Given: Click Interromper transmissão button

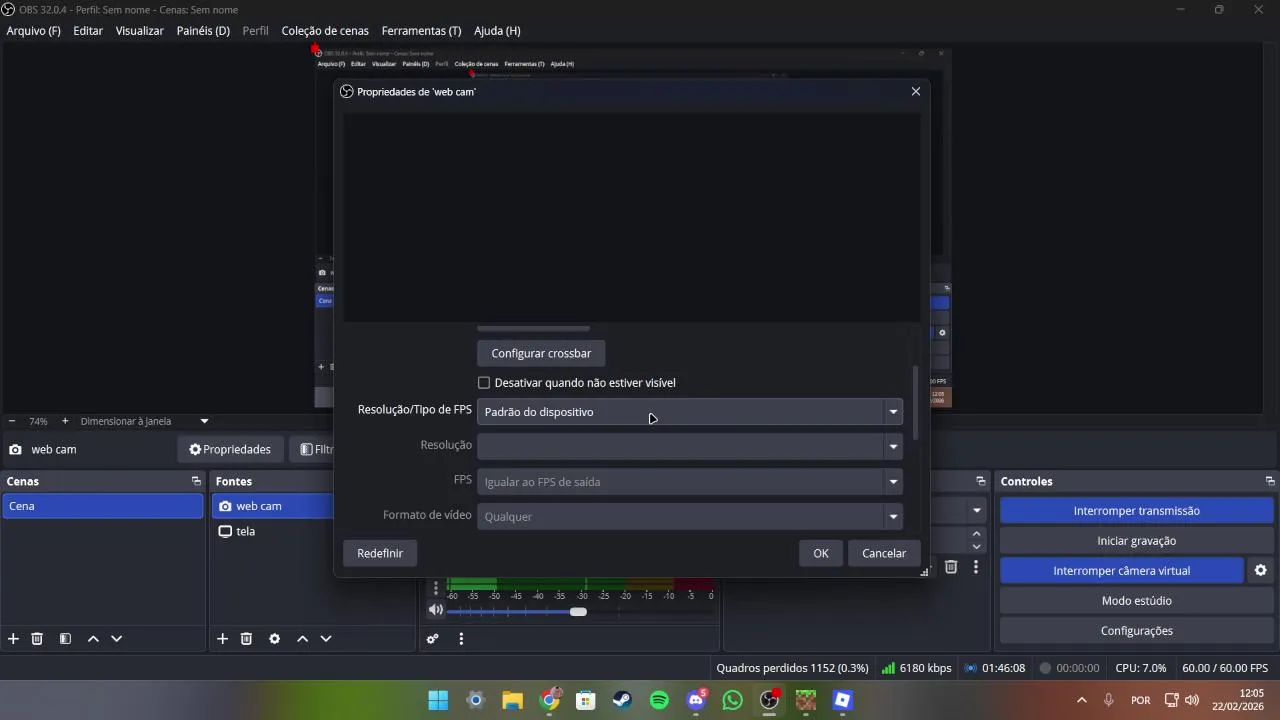Looking at the screenshot, I should (x=1136, y=511).
